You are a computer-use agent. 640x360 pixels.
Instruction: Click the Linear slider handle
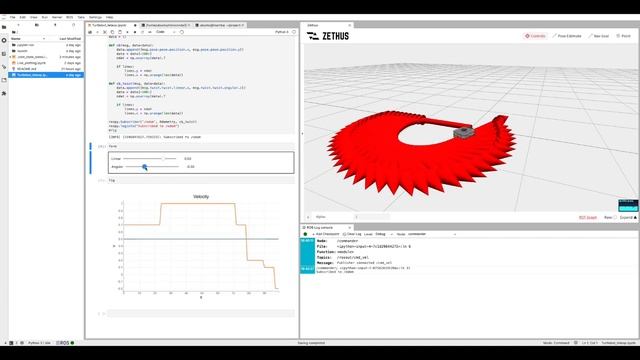163,158
